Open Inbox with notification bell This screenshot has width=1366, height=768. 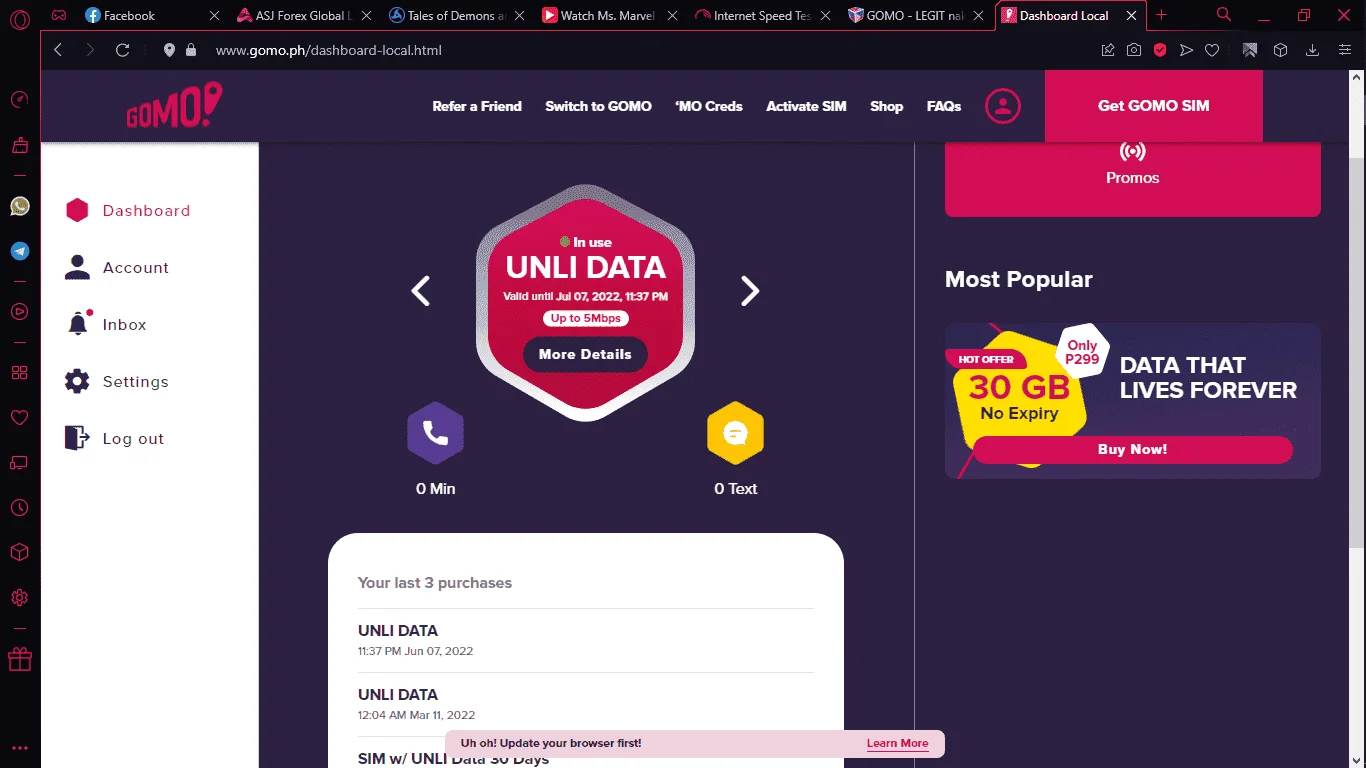(106, 325)
